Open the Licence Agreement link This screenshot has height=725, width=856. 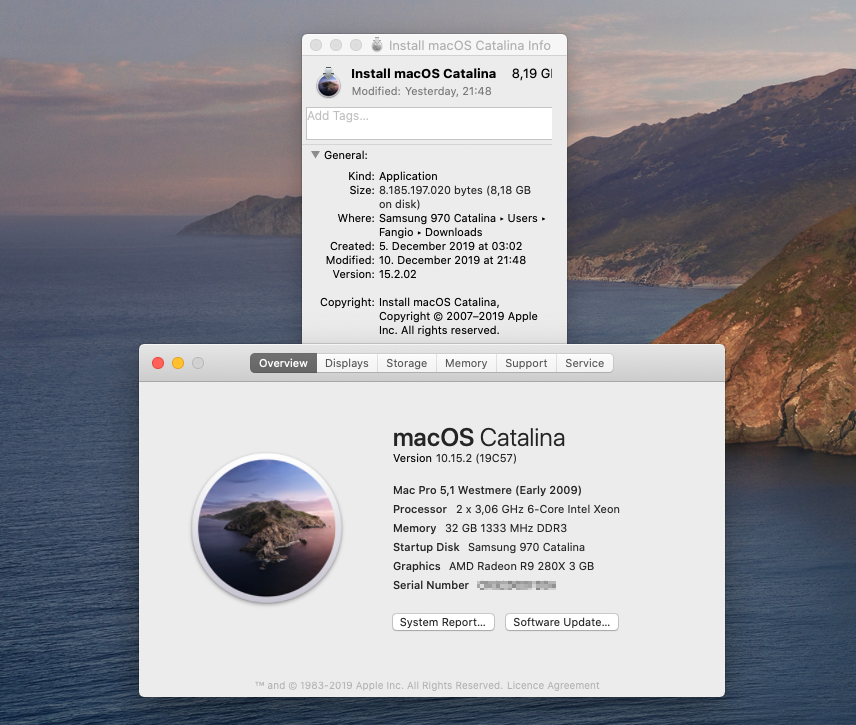click(553, 685)
